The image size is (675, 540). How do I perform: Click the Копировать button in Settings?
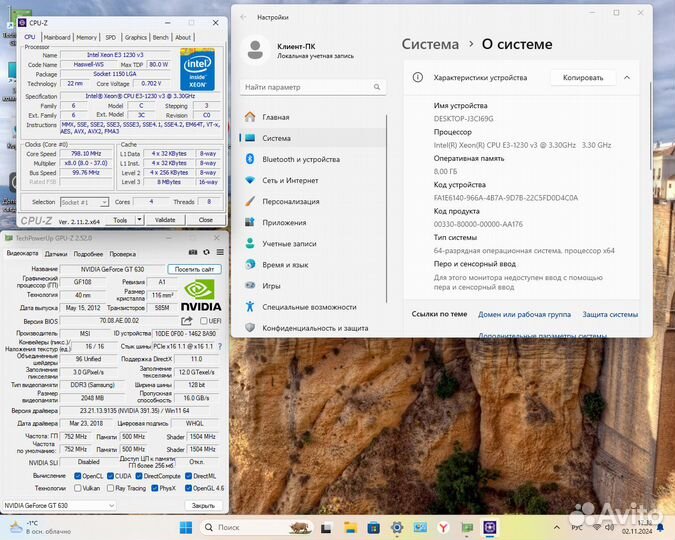(583, 78)
